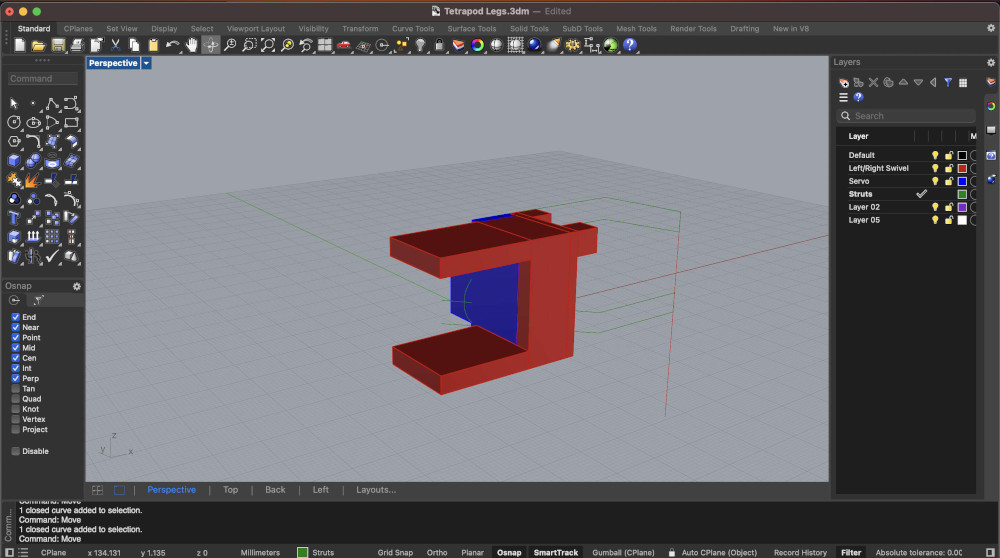The image size is (1000, 558).
Task: Open the four-viewport layout icon
Action: pos(325,45)
